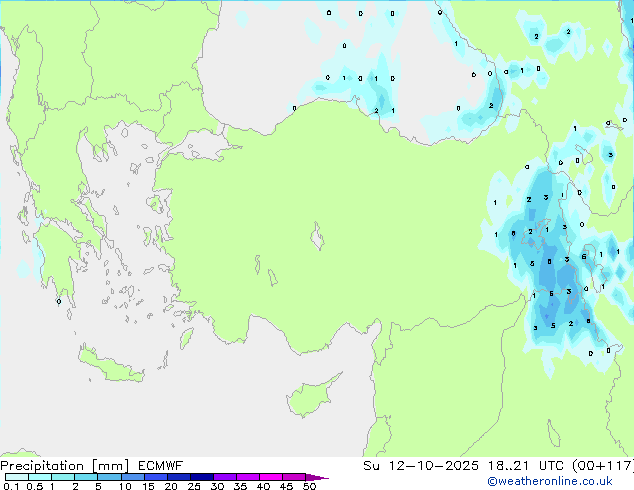The width and height of the screenshot is (634, 490).
Task: Click the '0.1' legend scale label
Action: 11,486
